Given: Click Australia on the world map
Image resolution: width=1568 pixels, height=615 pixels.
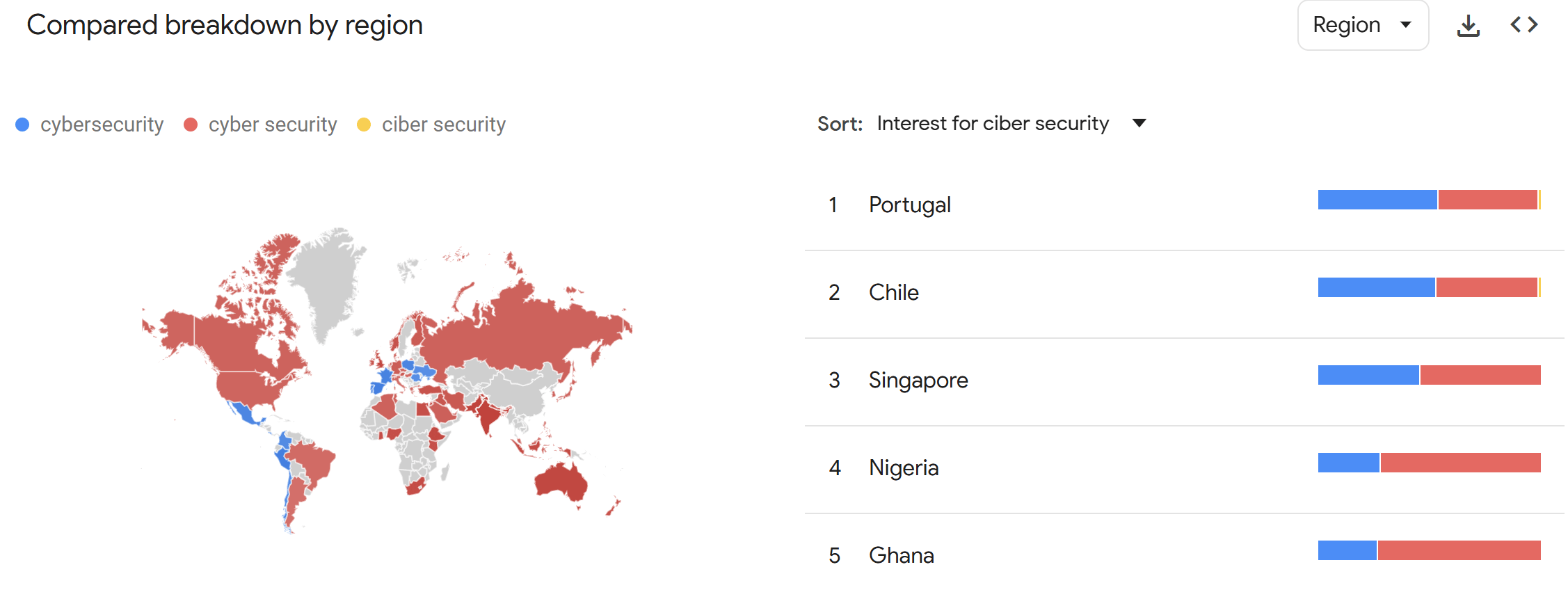Looking at the screenshot, I should (562, 480).
